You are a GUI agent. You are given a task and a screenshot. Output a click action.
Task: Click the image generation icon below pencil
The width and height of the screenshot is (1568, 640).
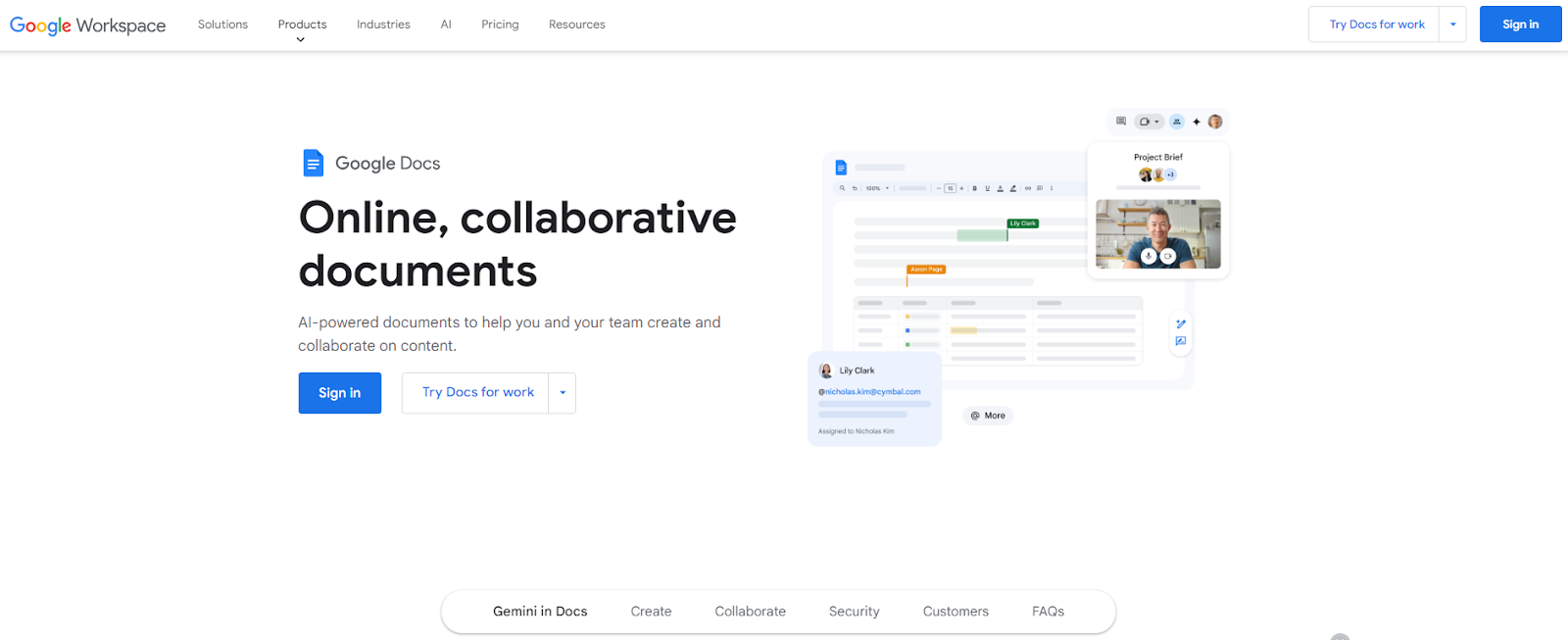[x=1181, y=341]
